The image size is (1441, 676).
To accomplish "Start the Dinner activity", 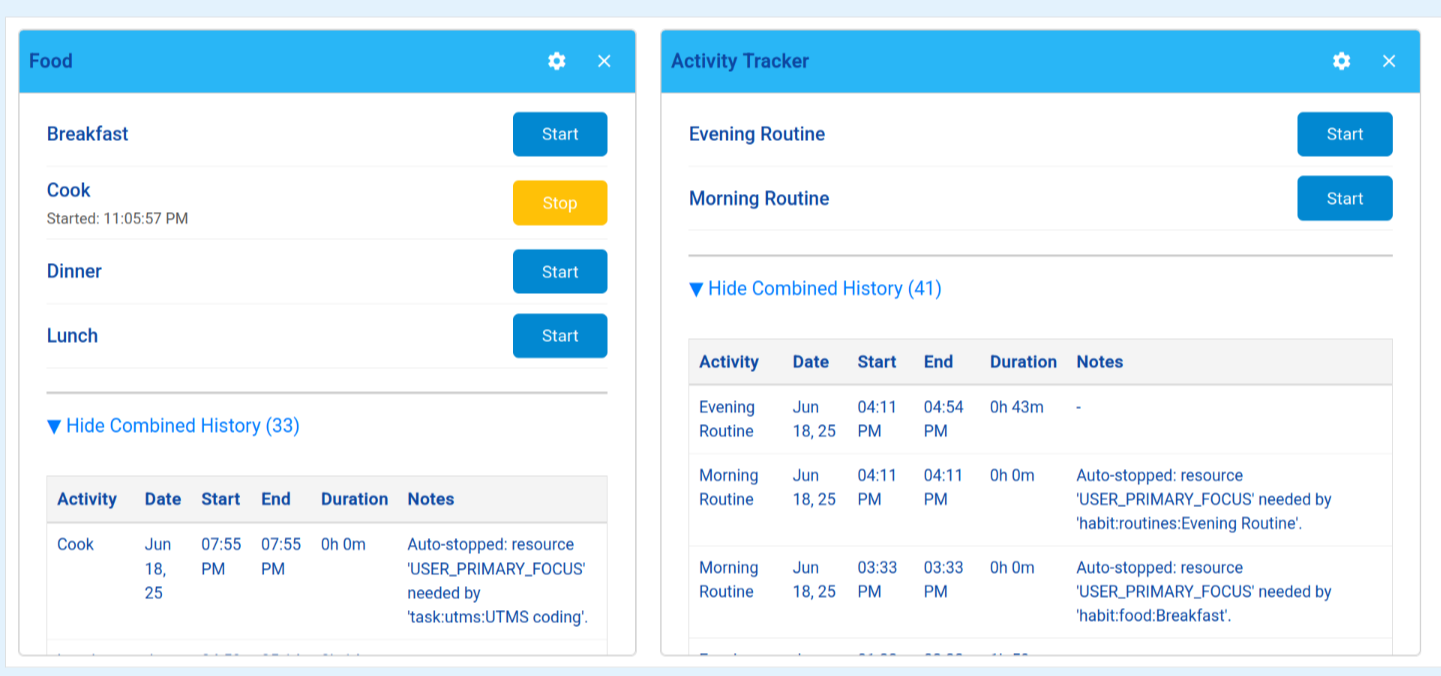I will [x=559, y=272].
